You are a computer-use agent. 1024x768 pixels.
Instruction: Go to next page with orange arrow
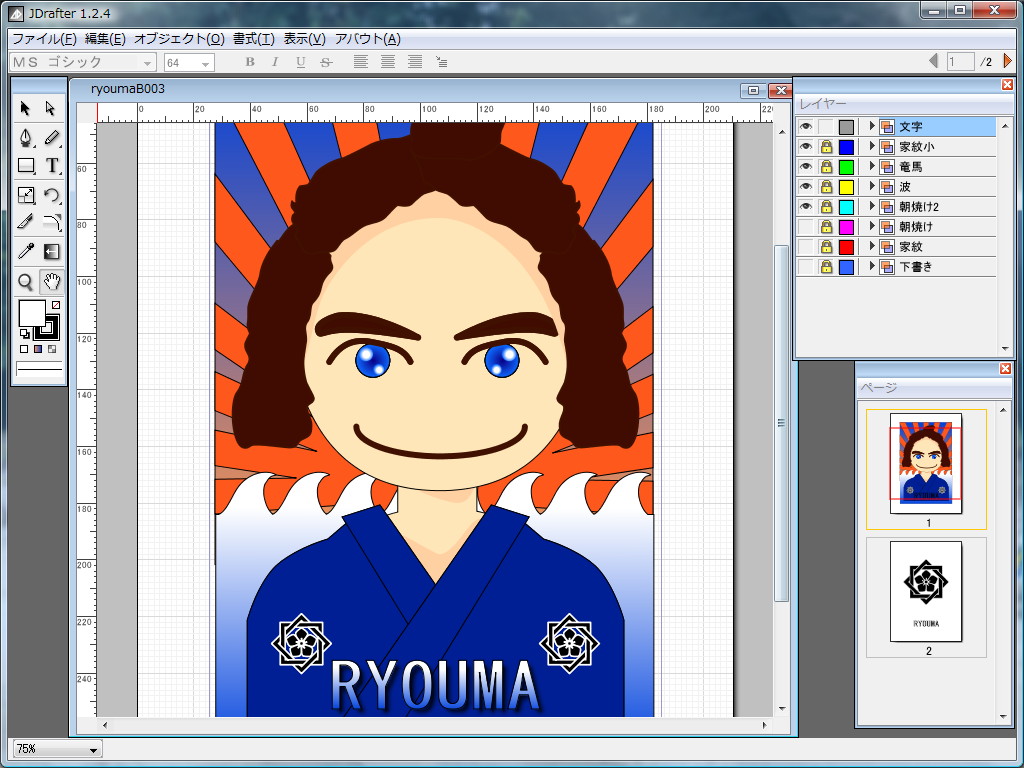point(1007,61)
